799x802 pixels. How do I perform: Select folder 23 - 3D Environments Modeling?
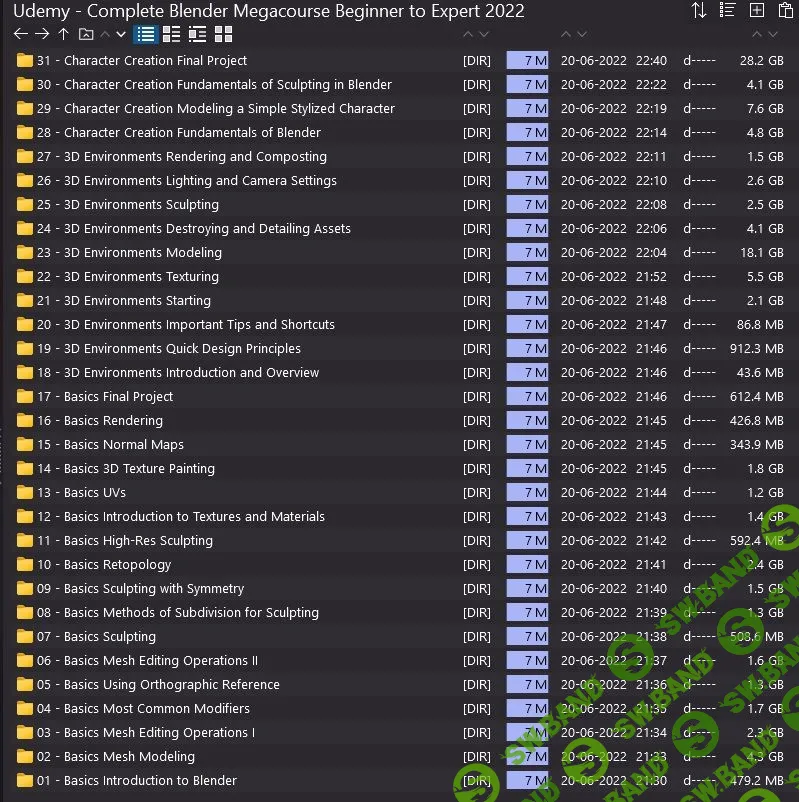(x=142, y=252)
